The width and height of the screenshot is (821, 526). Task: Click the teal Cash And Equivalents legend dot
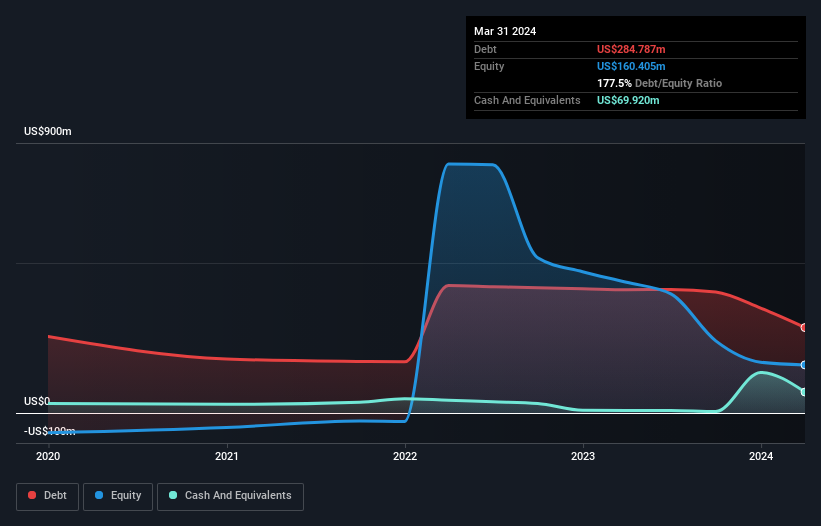coord(173,495)
